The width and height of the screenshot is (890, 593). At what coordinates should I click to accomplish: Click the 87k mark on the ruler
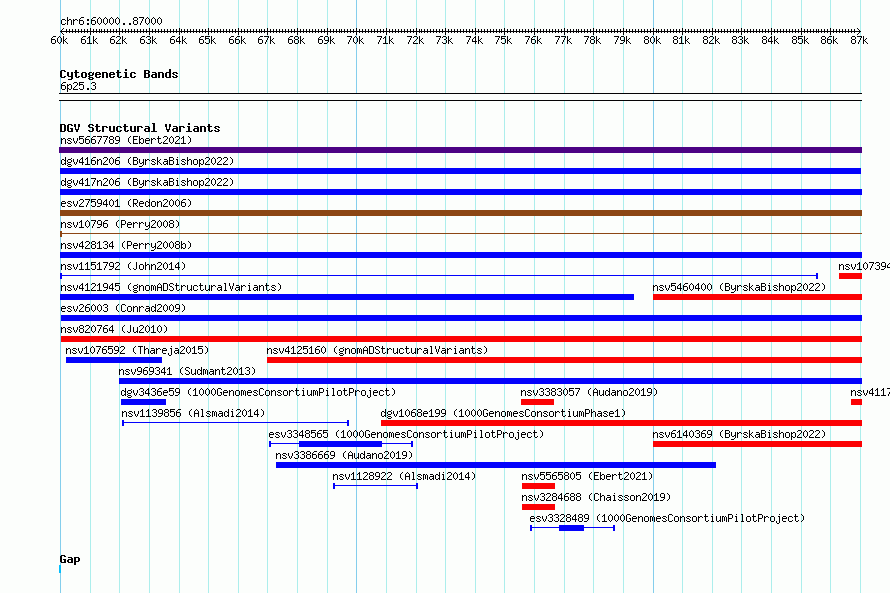(859, 40)
